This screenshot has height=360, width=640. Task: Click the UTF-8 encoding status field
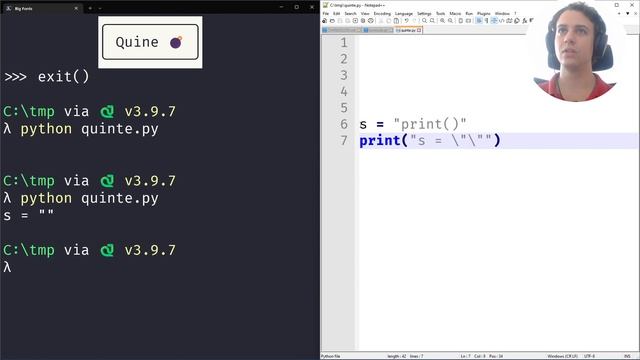pos(590,356)
